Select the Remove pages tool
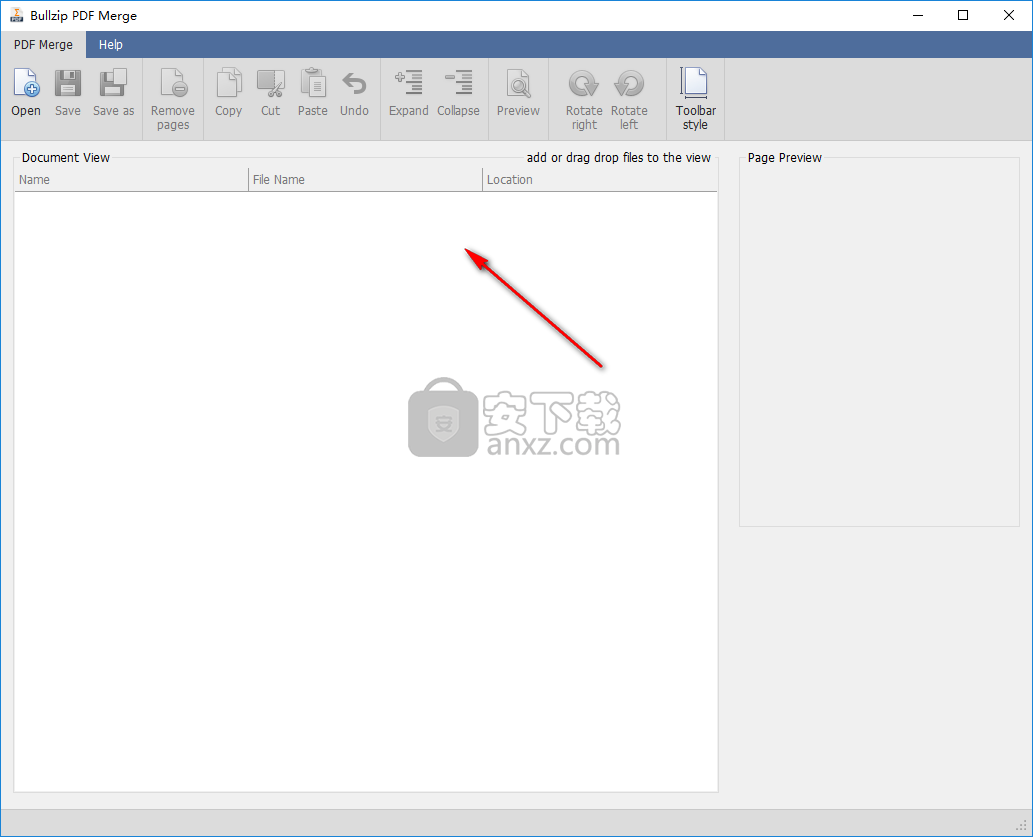 pyautogui.click(x=173, y=99)
